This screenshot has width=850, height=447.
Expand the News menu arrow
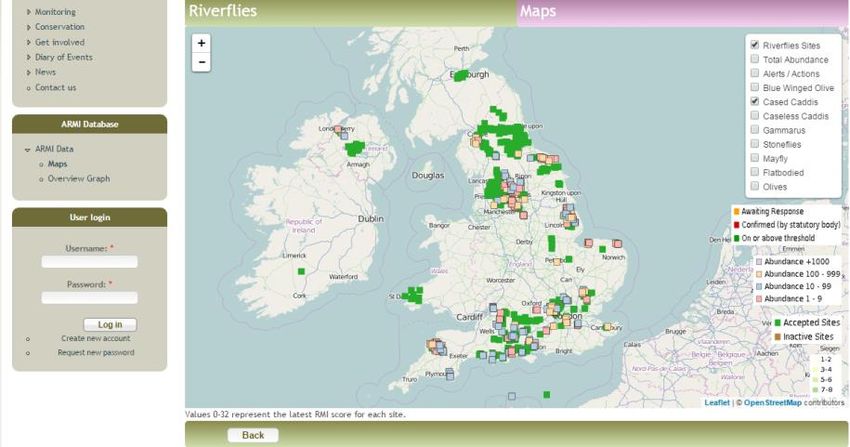pos(28,72)
